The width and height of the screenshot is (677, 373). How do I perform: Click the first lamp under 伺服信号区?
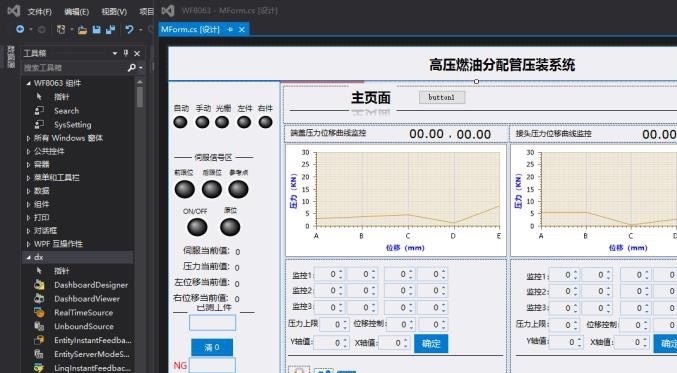[x=185, y=189]
